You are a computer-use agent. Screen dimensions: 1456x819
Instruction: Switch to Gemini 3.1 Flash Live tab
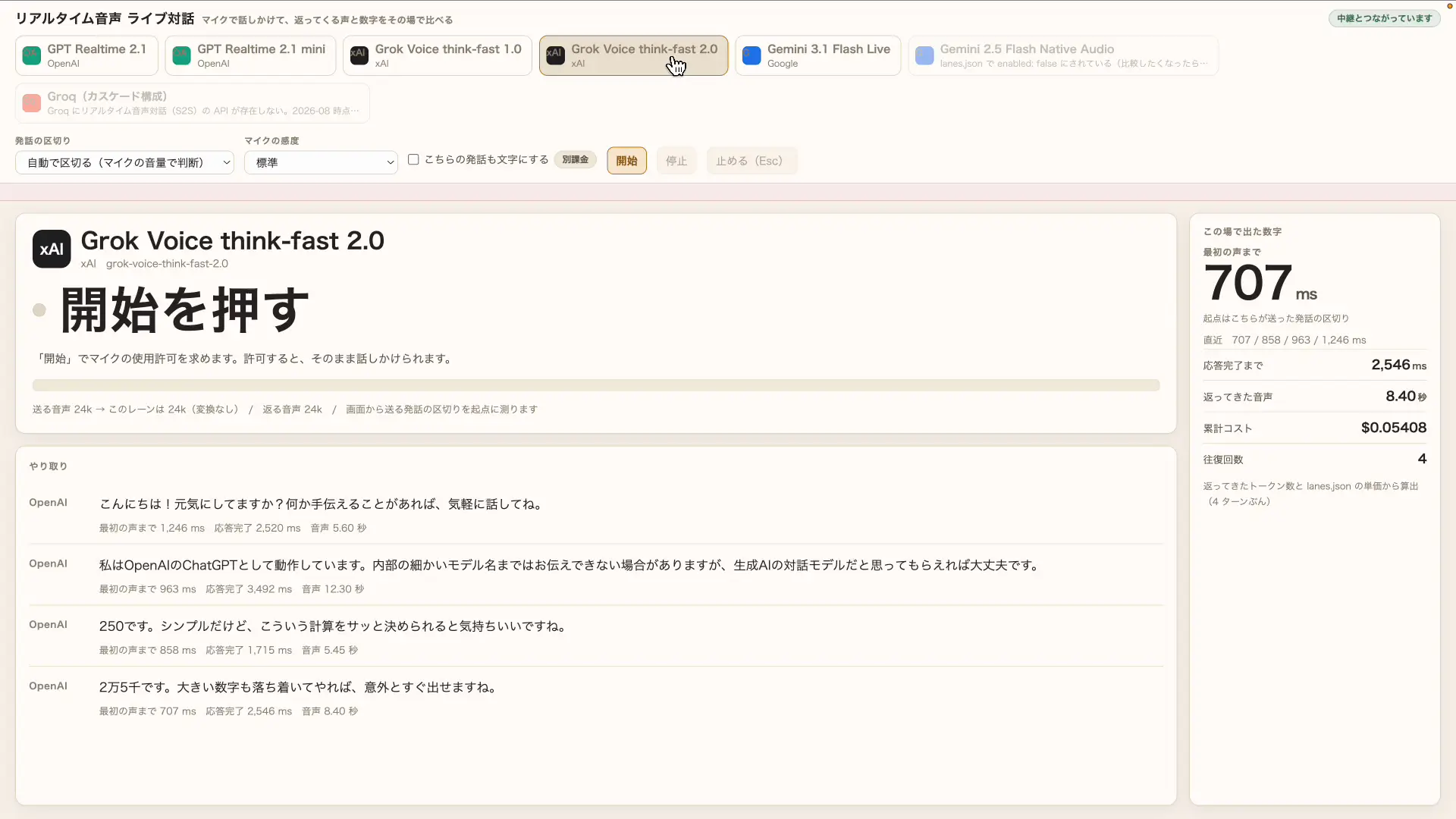pyautogui.click(x=817, y=55)
